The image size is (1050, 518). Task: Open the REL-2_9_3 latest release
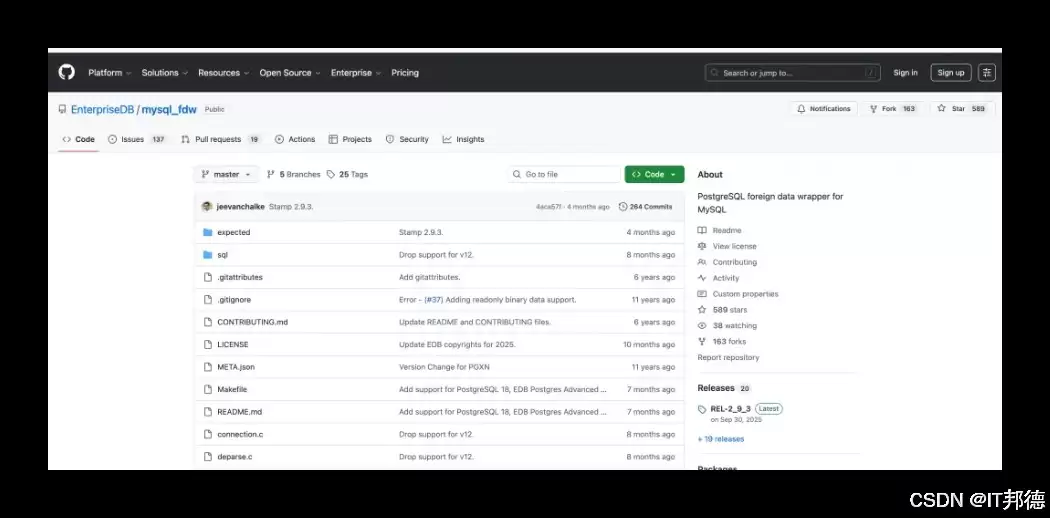coord(730,408)
